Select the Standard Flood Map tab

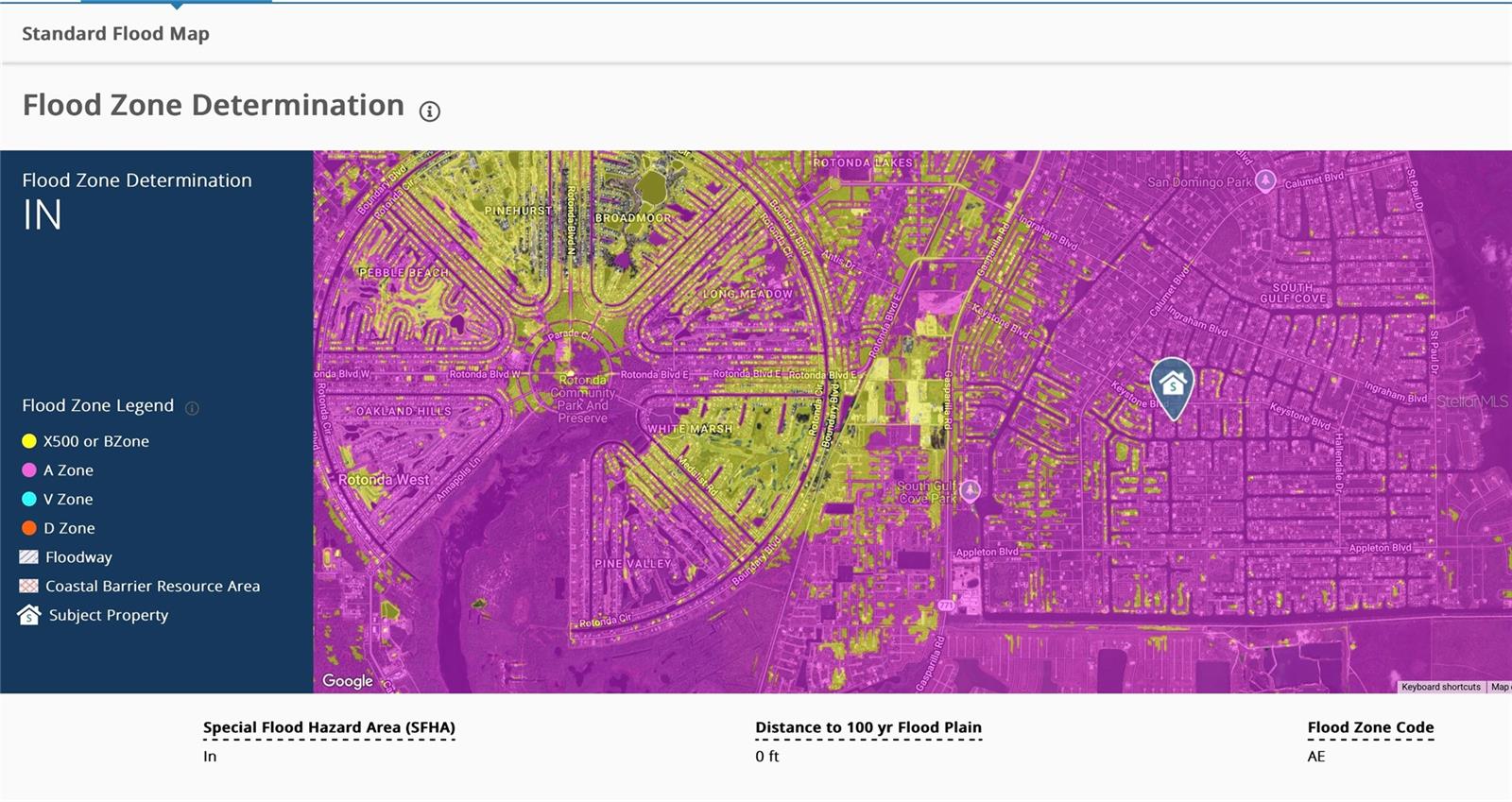click(115, 34)
